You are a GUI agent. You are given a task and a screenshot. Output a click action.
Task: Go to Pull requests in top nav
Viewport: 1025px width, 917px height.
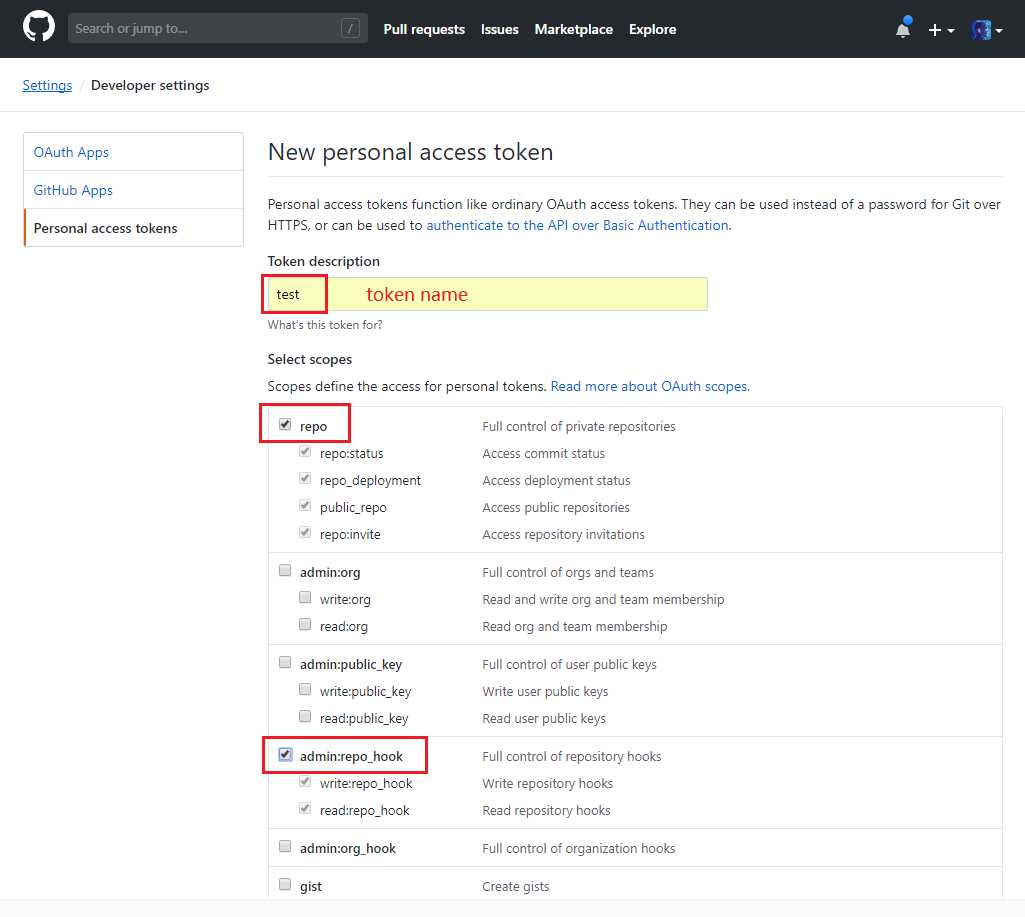[x=424, y=29]
